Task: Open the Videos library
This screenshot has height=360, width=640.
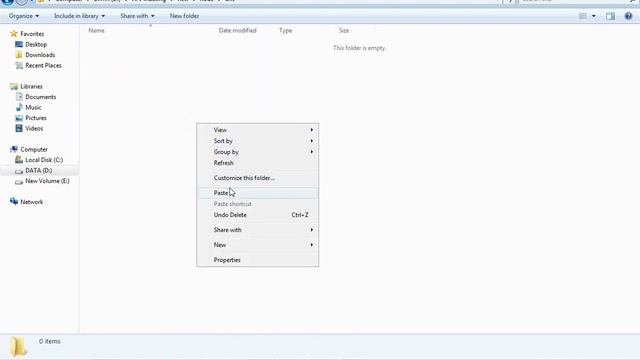Action: click(x=34, y=128)
